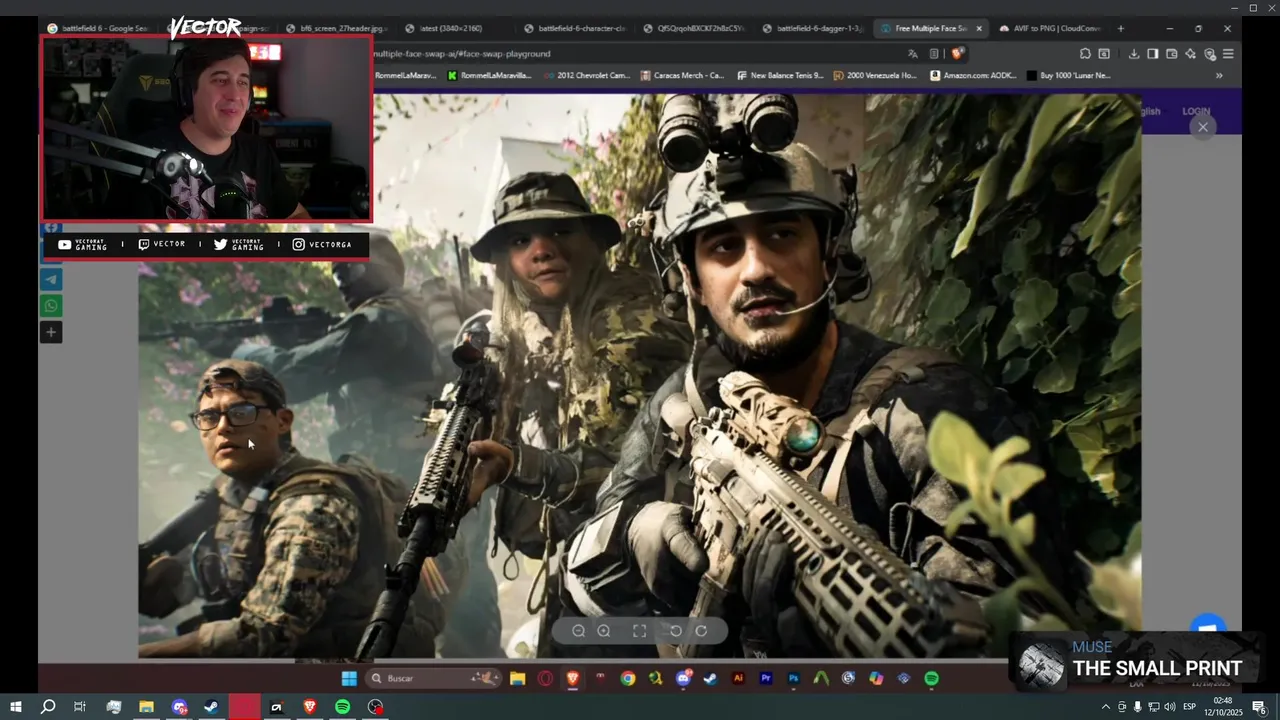
Task: Zoom in the image in viewer toolbar
Action: [604, 631]
